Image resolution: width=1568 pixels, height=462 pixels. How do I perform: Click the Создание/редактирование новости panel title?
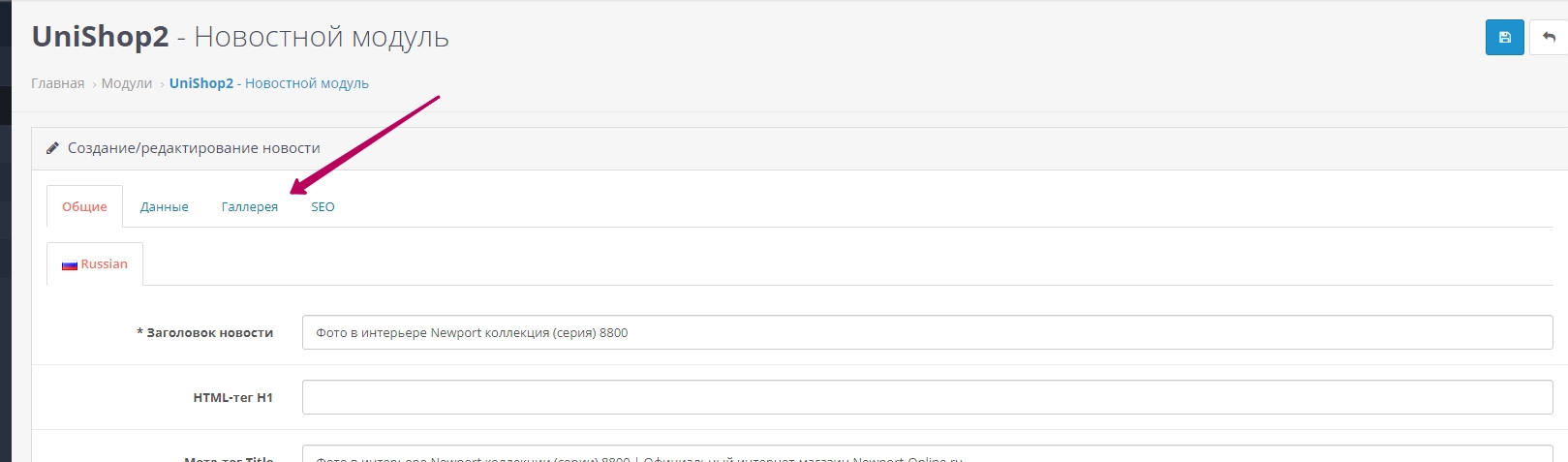[x=194, y=148]
